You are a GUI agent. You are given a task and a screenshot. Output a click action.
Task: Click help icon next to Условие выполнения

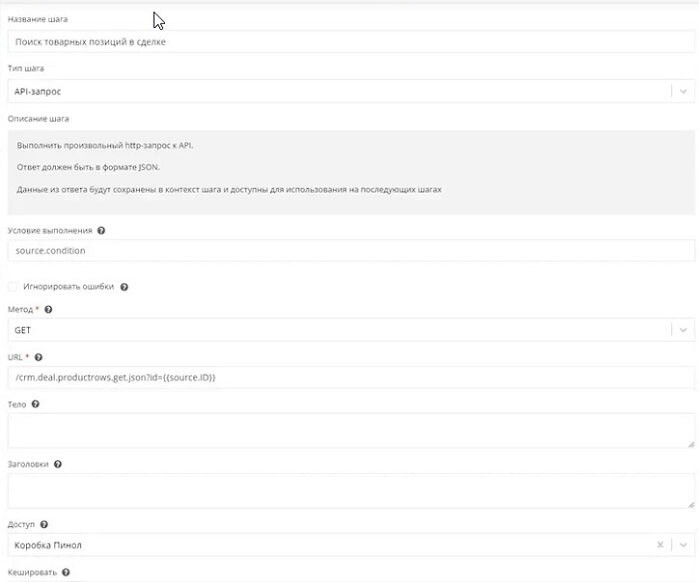click(x=101, y=230)
